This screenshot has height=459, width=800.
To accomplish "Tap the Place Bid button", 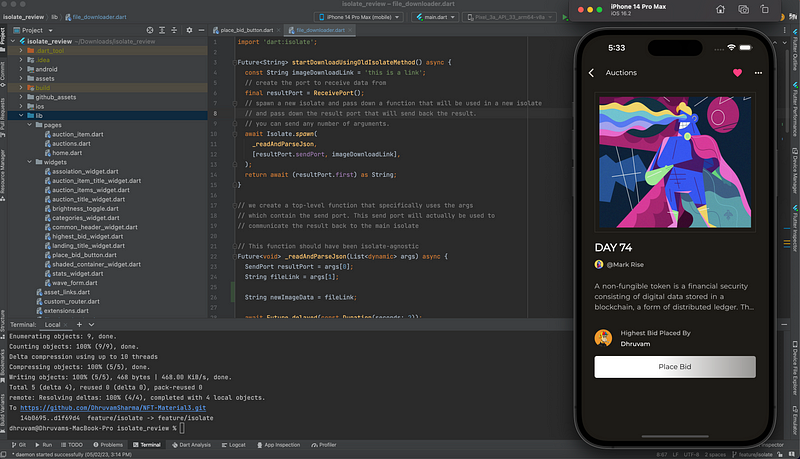I will [674, 367].
